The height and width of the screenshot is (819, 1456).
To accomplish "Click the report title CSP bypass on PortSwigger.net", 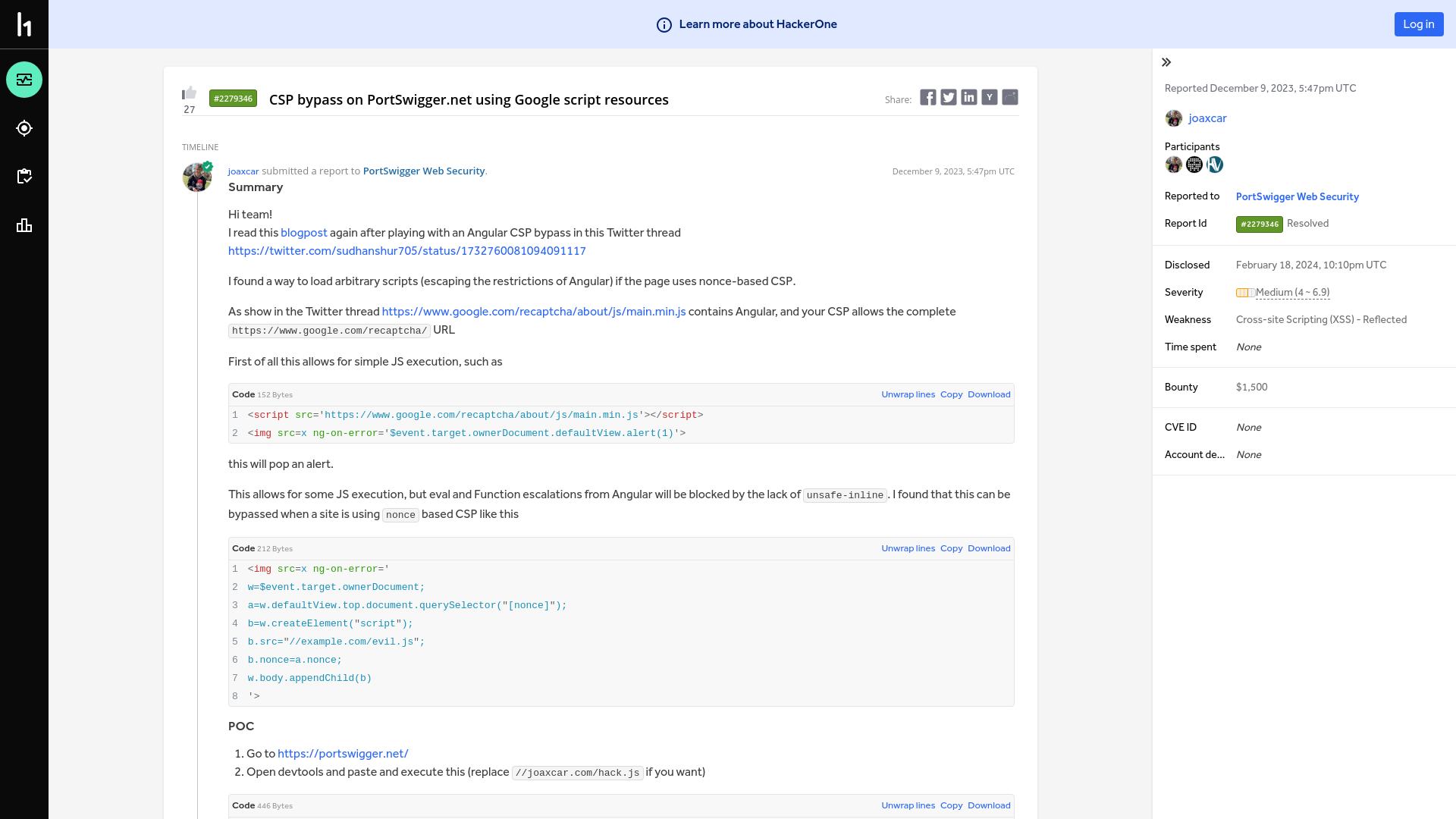I will tap(469, 99).
